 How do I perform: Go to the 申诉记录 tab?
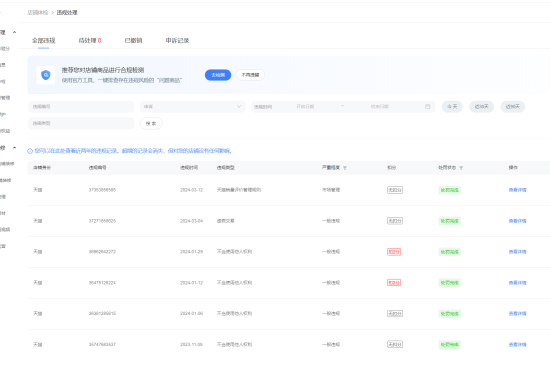[177, 40]
